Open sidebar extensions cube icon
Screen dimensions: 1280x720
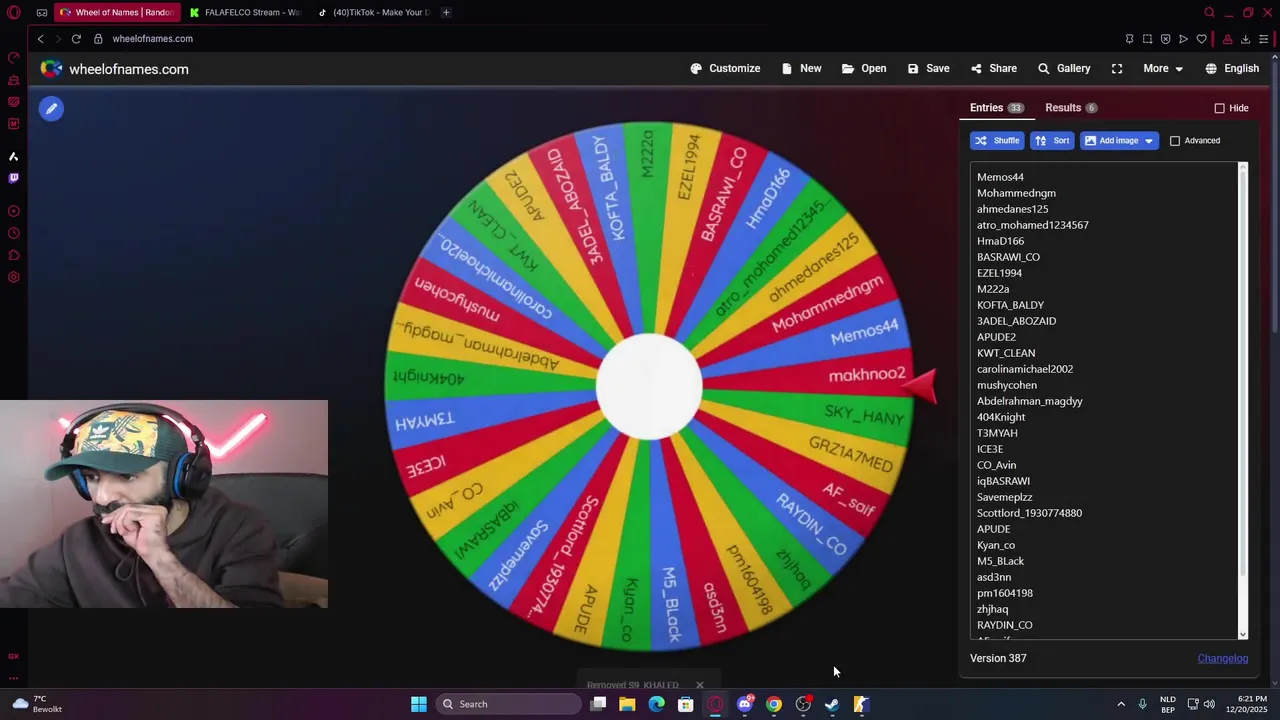click(x=14, y=255)
